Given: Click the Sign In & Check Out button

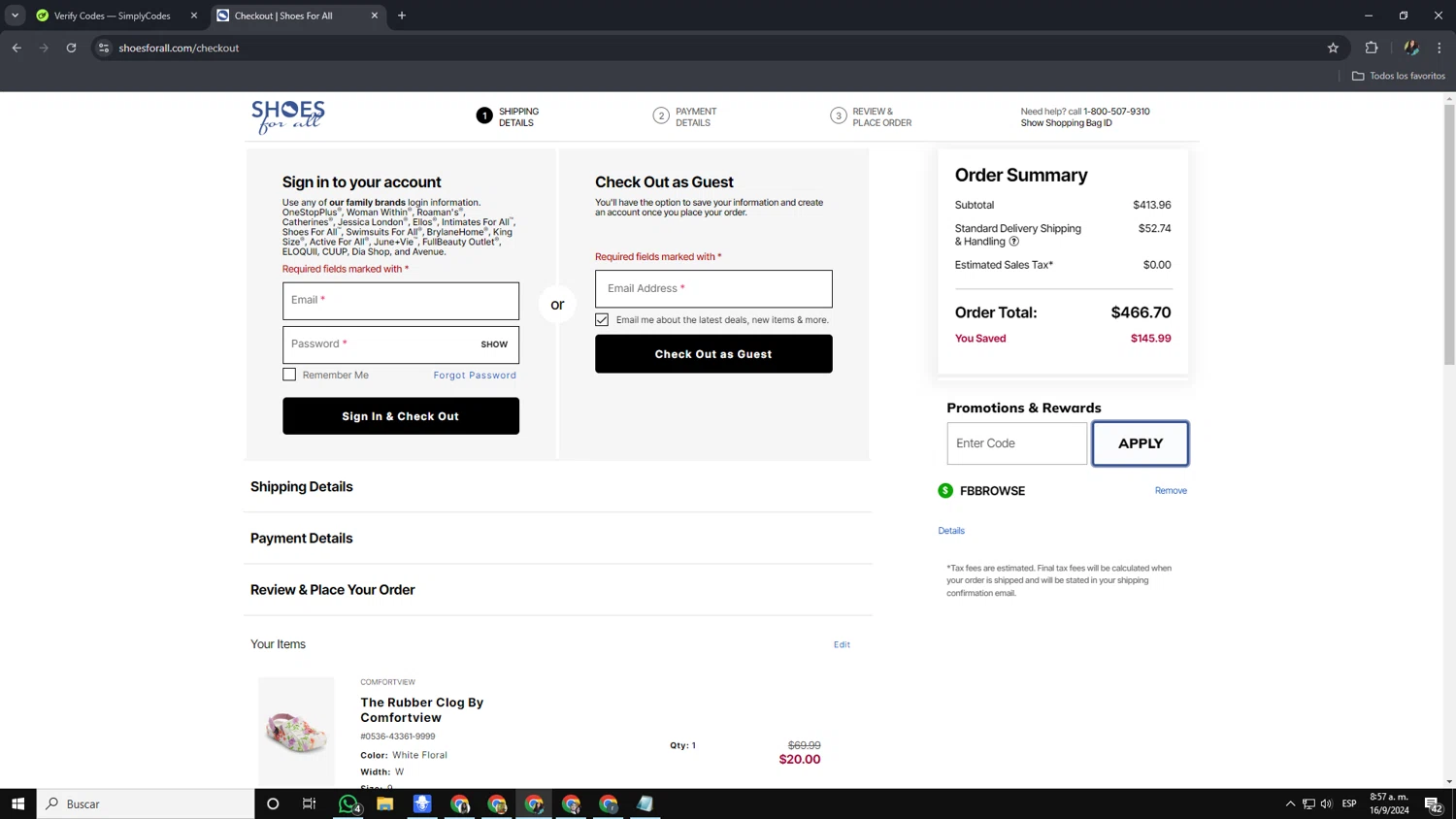Looking at the screenshot, I should pyautogui.click(x=401, y=416).
